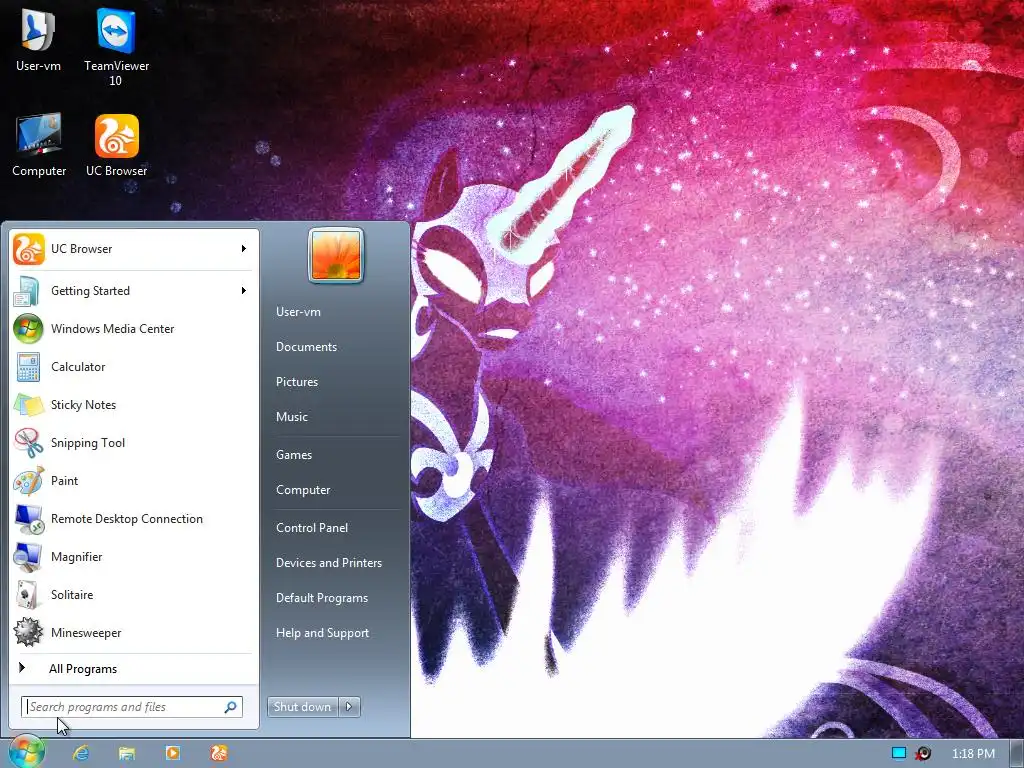Open the TeamViewer 10 desktop icon

click(116, 46)
